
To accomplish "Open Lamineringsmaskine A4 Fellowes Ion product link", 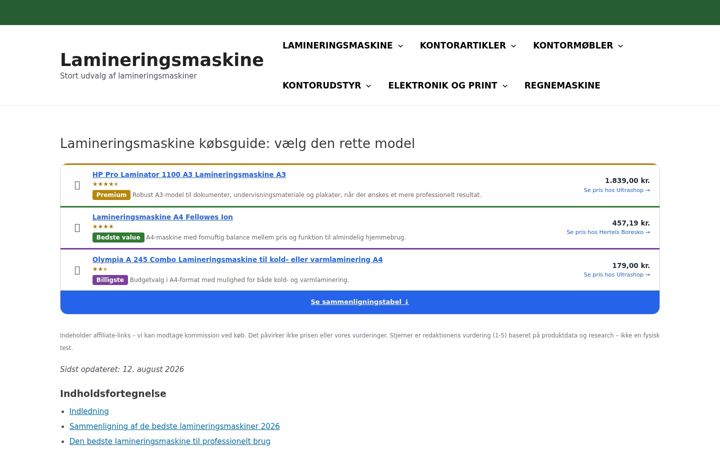I will pyautogui.click(x=163, y=217).
